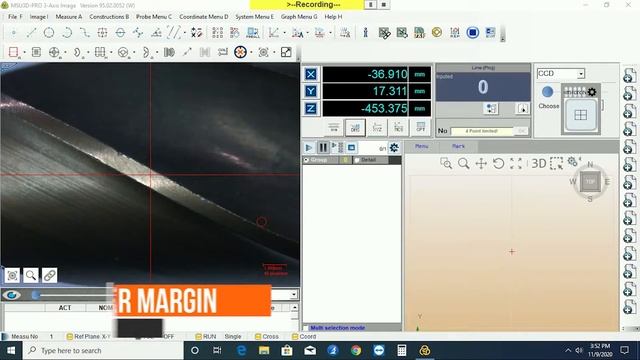
Task: Click the ORG origin button under readouts
Action: click(x=355, y=128)
